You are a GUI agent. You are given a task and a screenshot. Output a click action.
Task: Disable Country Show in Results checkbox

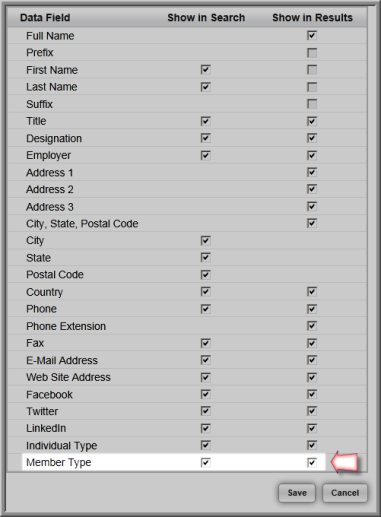click(312, 292)
